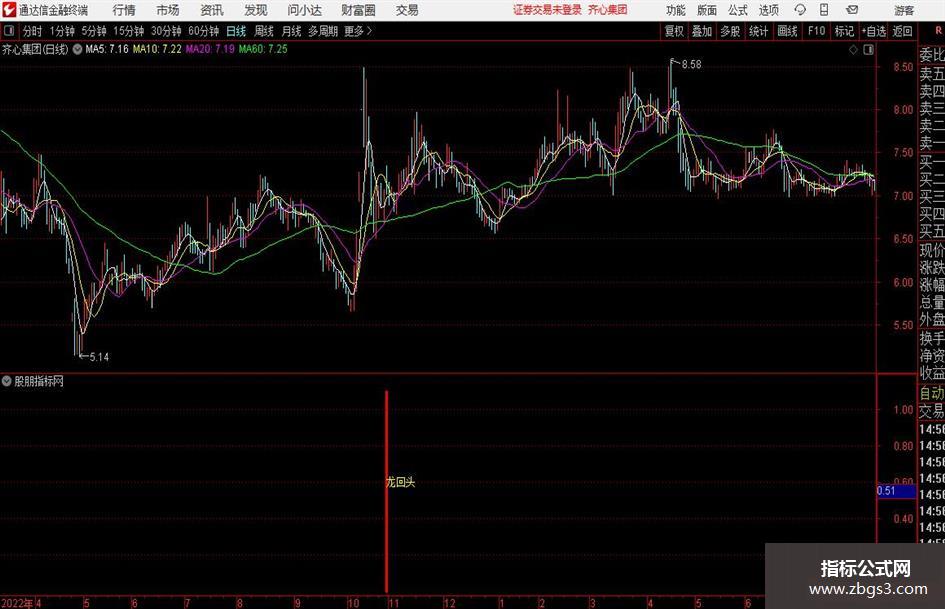Click the 统计 statistics button
Screen dimensions: 945x609
759,31
